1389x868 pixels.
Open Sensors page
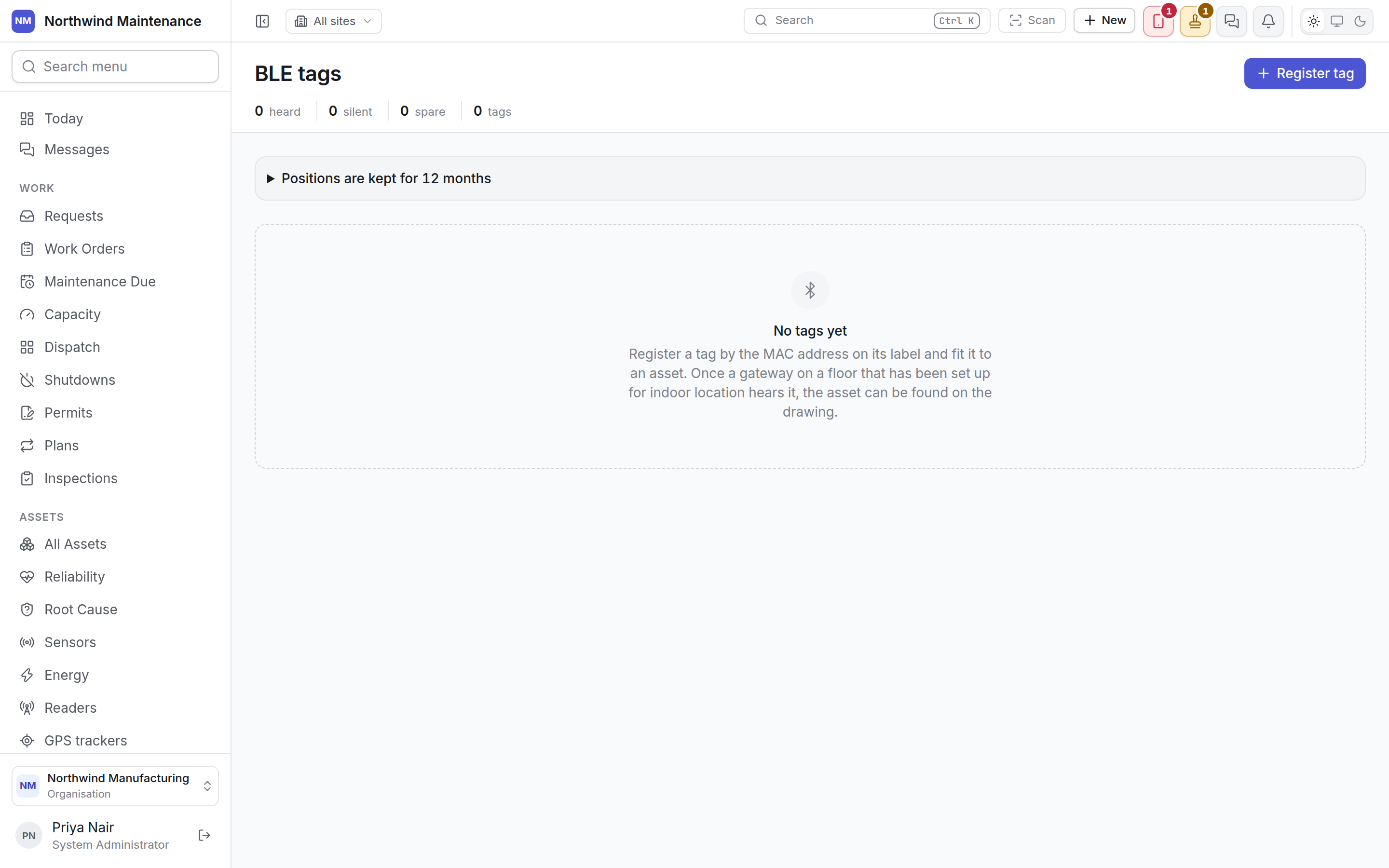115,642
